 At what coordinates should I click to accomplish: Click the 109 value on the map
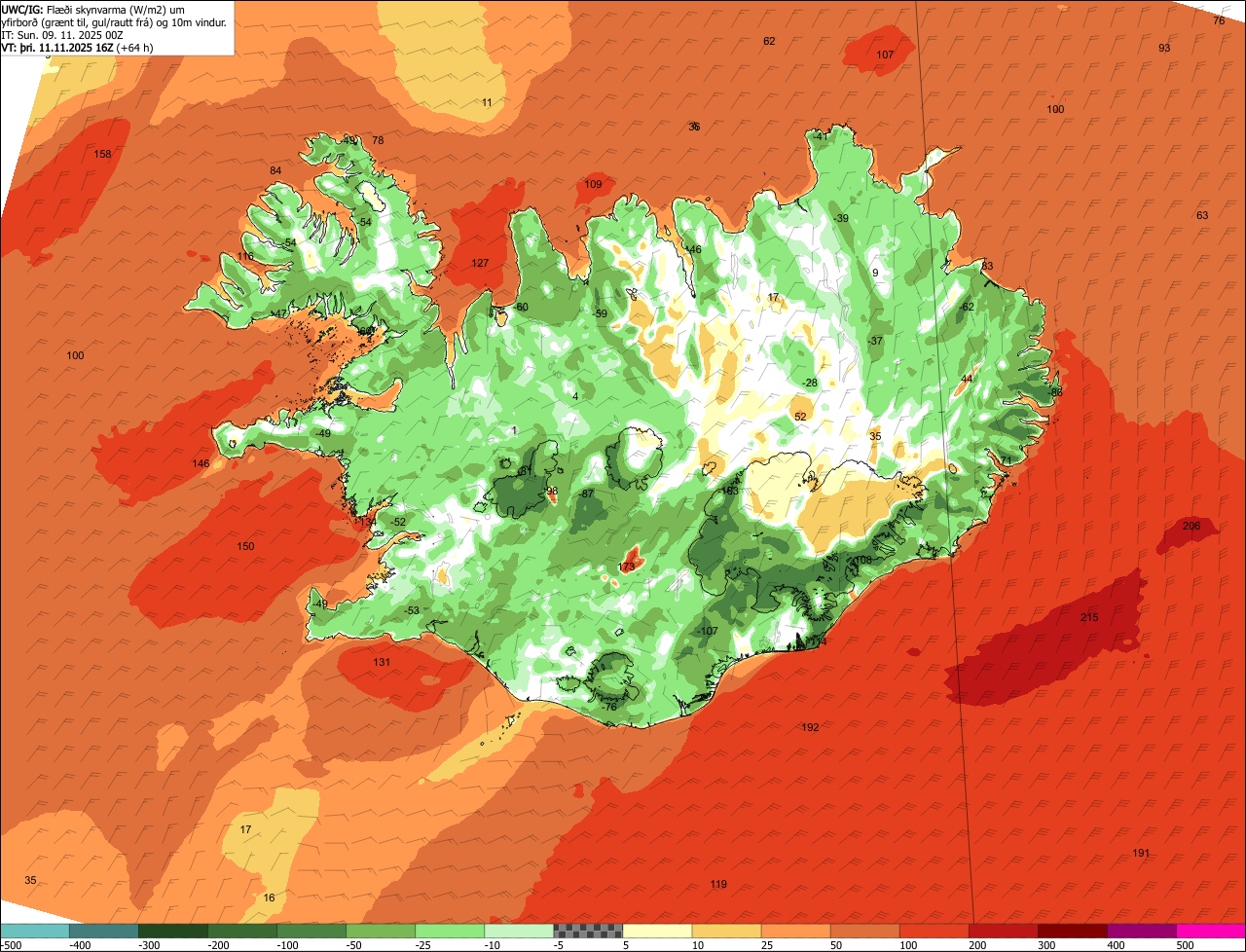(x=593, y=184)
